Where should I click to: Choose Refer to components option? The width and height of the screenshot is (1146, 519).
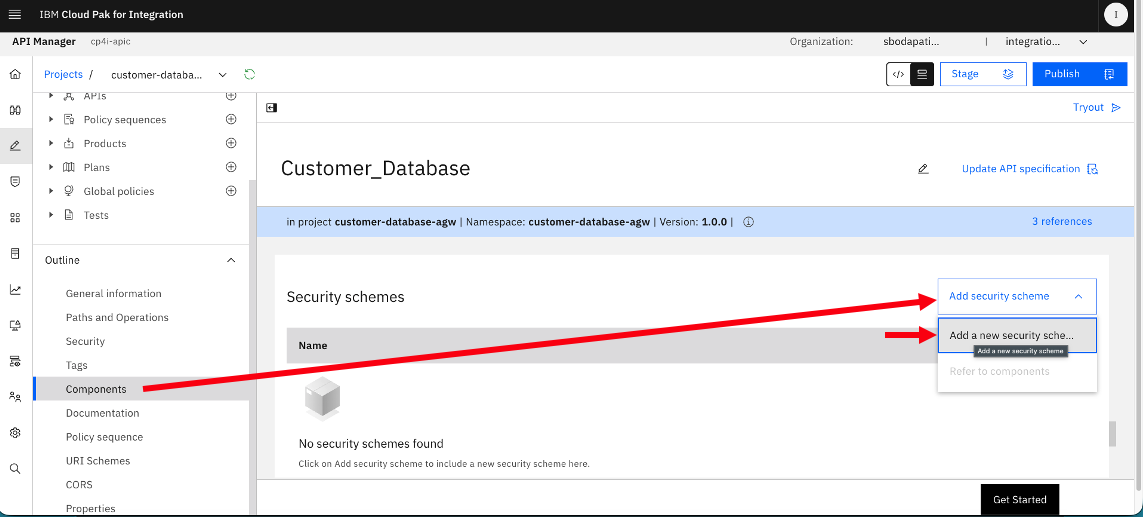(1017, 371)
